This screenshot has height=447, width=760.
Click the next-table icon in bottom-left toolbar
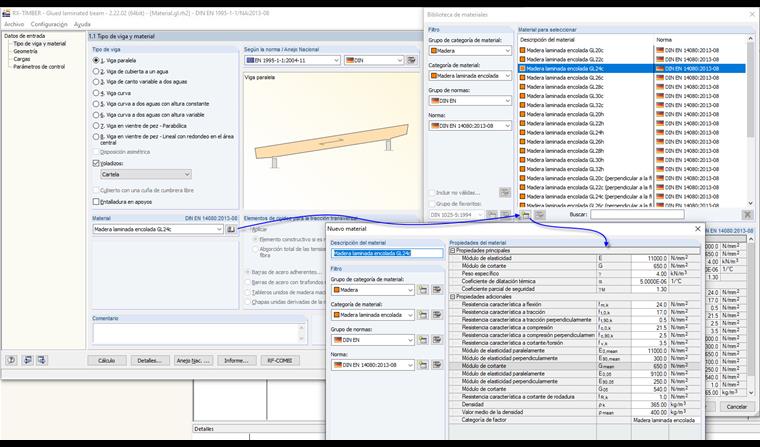(x=42, y=360)
